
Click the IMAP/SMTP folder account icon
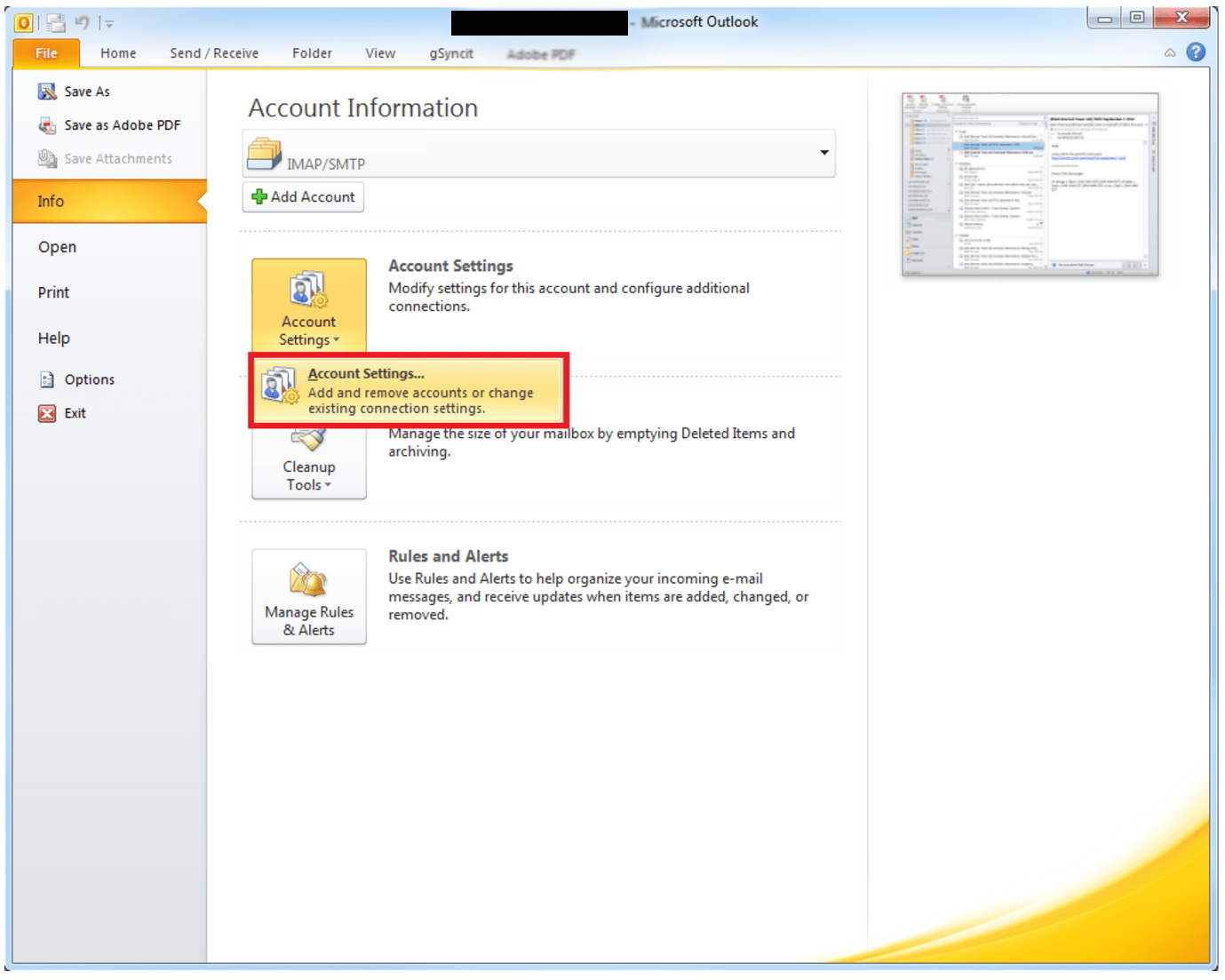pyautogui.click(x=265, y=153)
